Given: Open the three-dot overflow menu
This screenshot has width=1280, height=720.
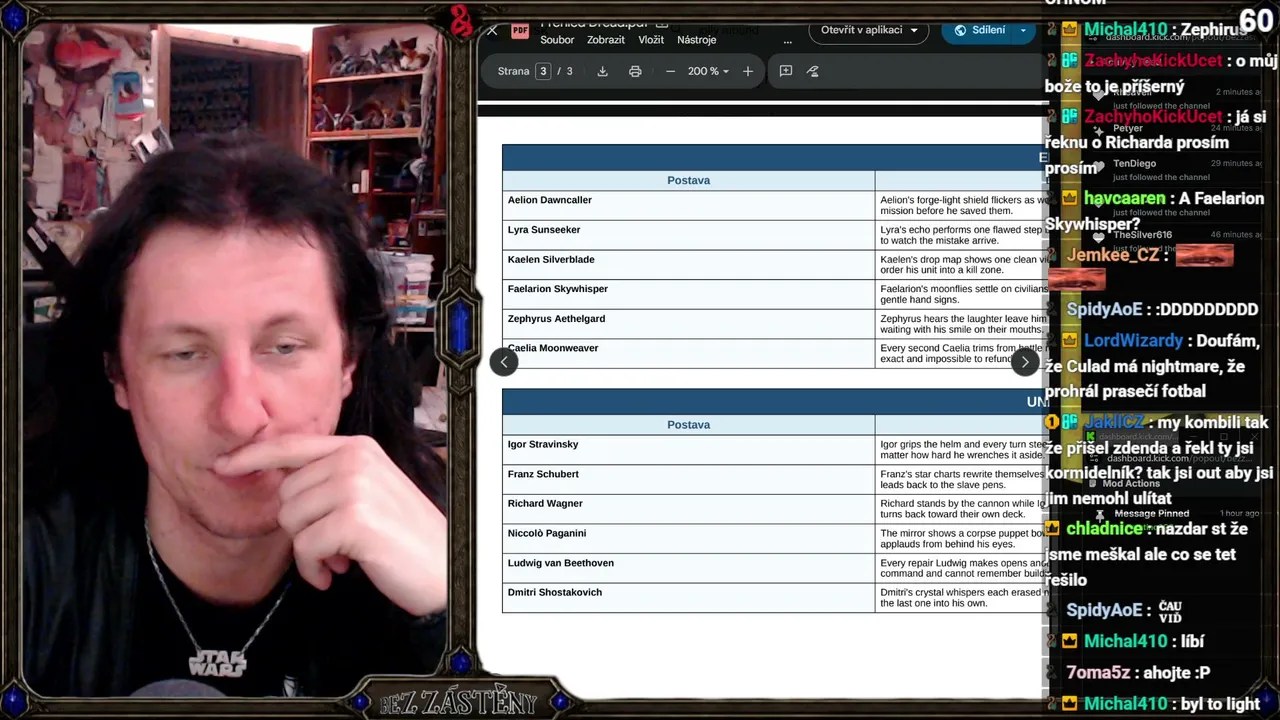Looking at the screenshot, I should [x=787, y=40].
